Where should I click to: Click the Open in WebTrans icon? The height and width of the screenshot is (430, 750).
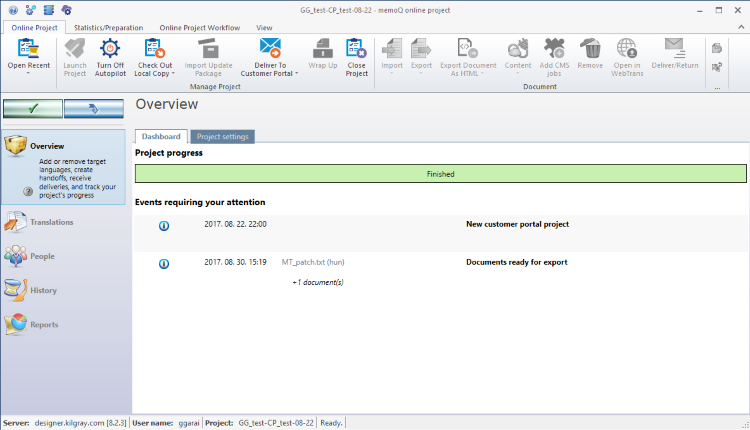[x=626, y=48]
